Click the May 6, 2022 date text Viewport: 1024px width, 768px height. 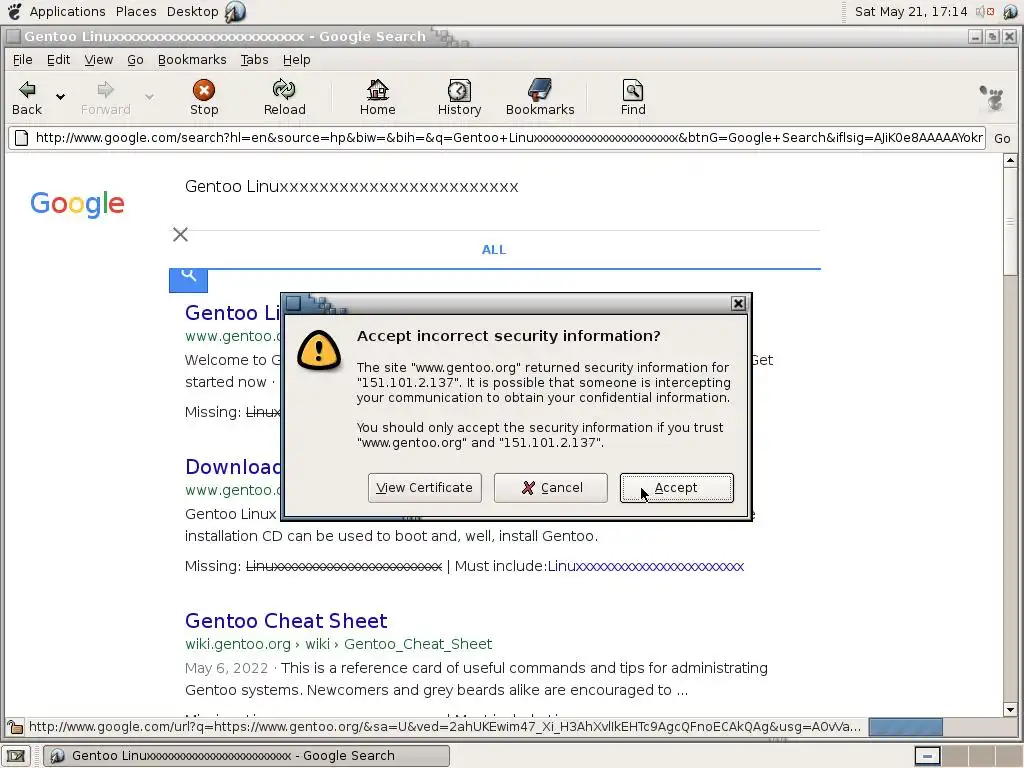click(226, 668)
